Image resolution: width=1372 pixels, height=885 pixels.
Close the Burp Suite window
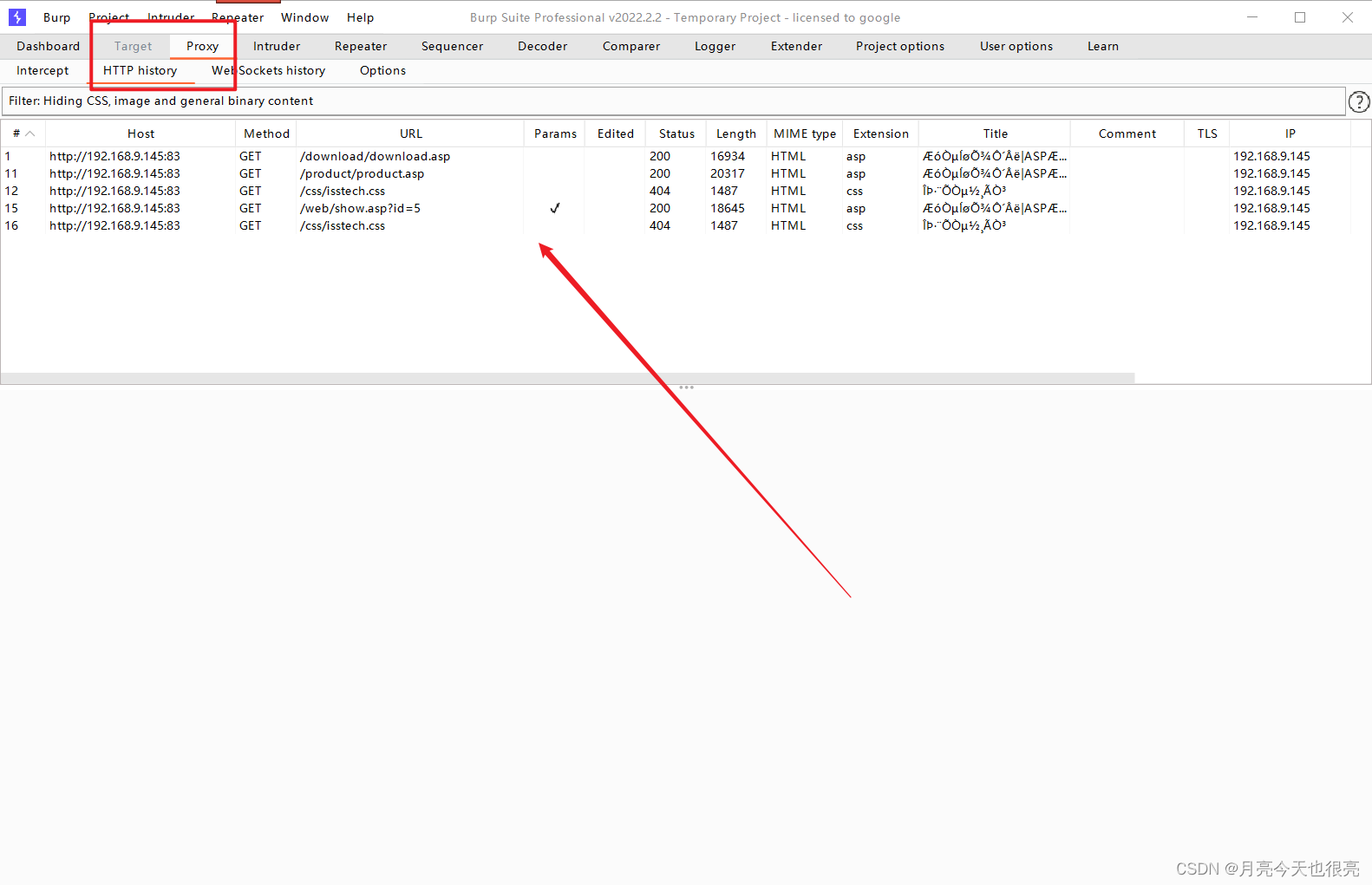(x=1348, y=17)
